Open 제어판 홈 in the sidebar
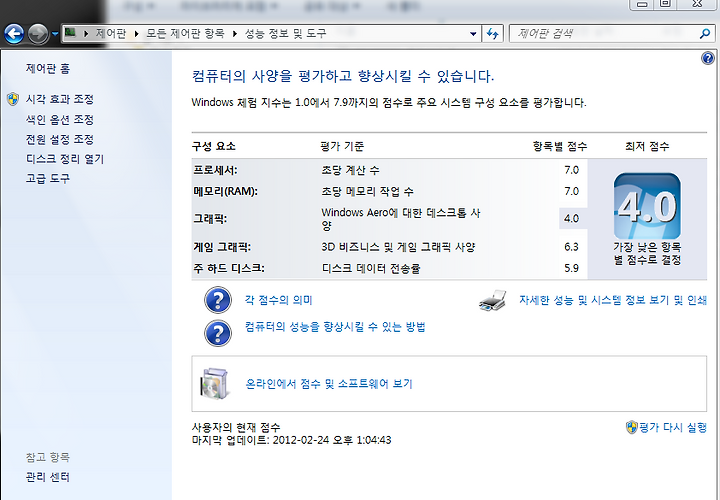 pos(48,69)
